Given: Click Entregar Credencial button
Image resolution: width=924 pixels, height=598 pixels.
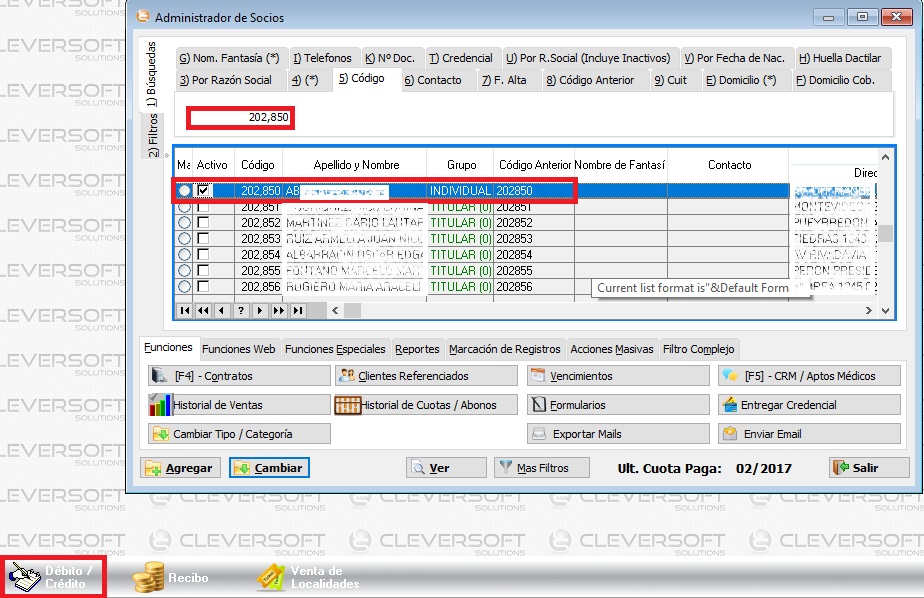Looking at the screenshot, I should pyautogui.click(x=808, y=405).
